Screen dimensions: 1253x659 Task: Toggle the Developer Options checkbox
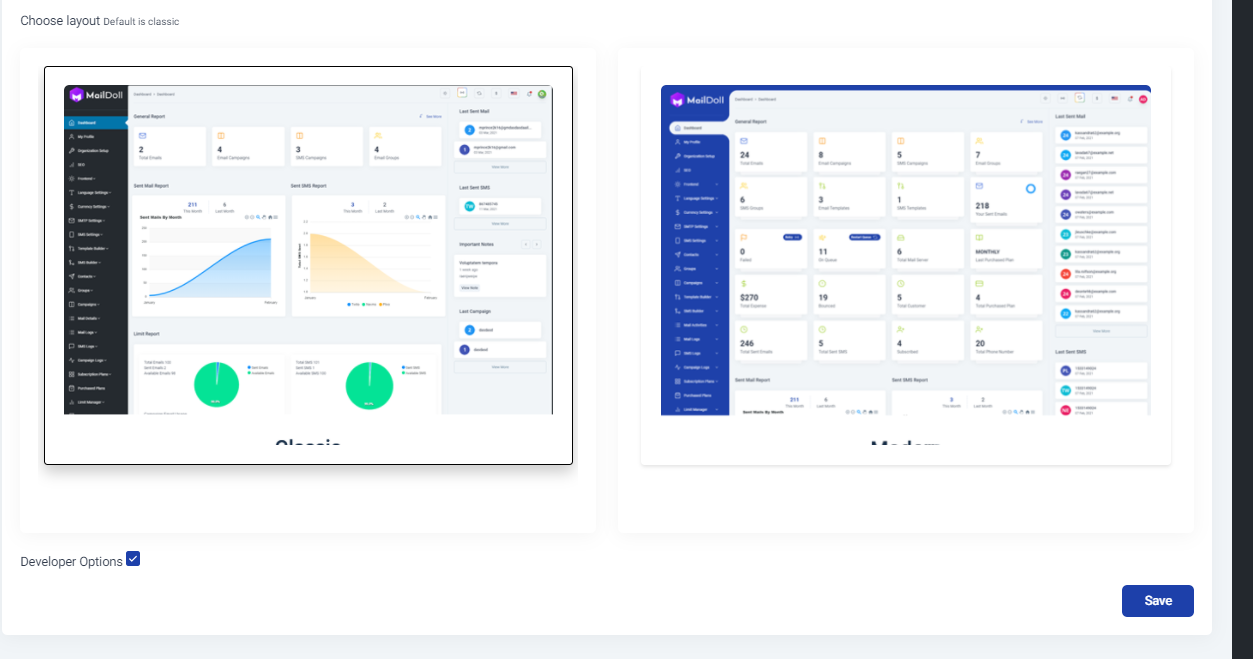point(133,559)
